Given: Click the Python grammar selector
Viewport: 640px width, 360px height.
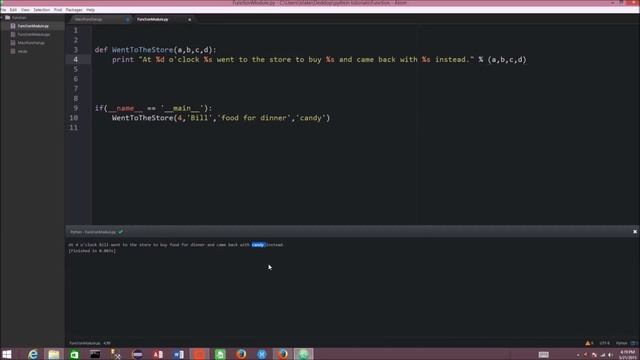Looking at the screenshot, I should [x=621, y=343].
